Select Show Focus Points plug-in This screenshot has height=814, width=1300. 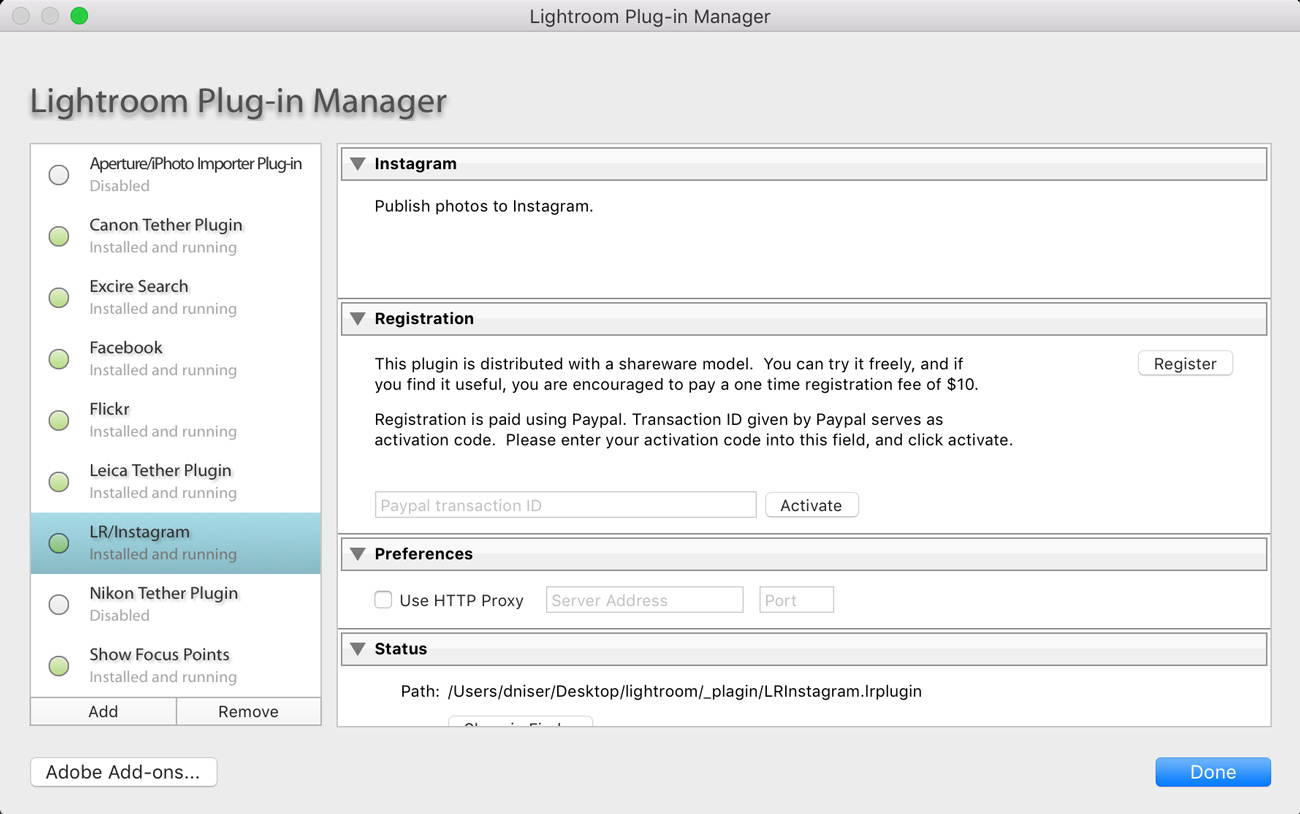(x=176, y=665)
